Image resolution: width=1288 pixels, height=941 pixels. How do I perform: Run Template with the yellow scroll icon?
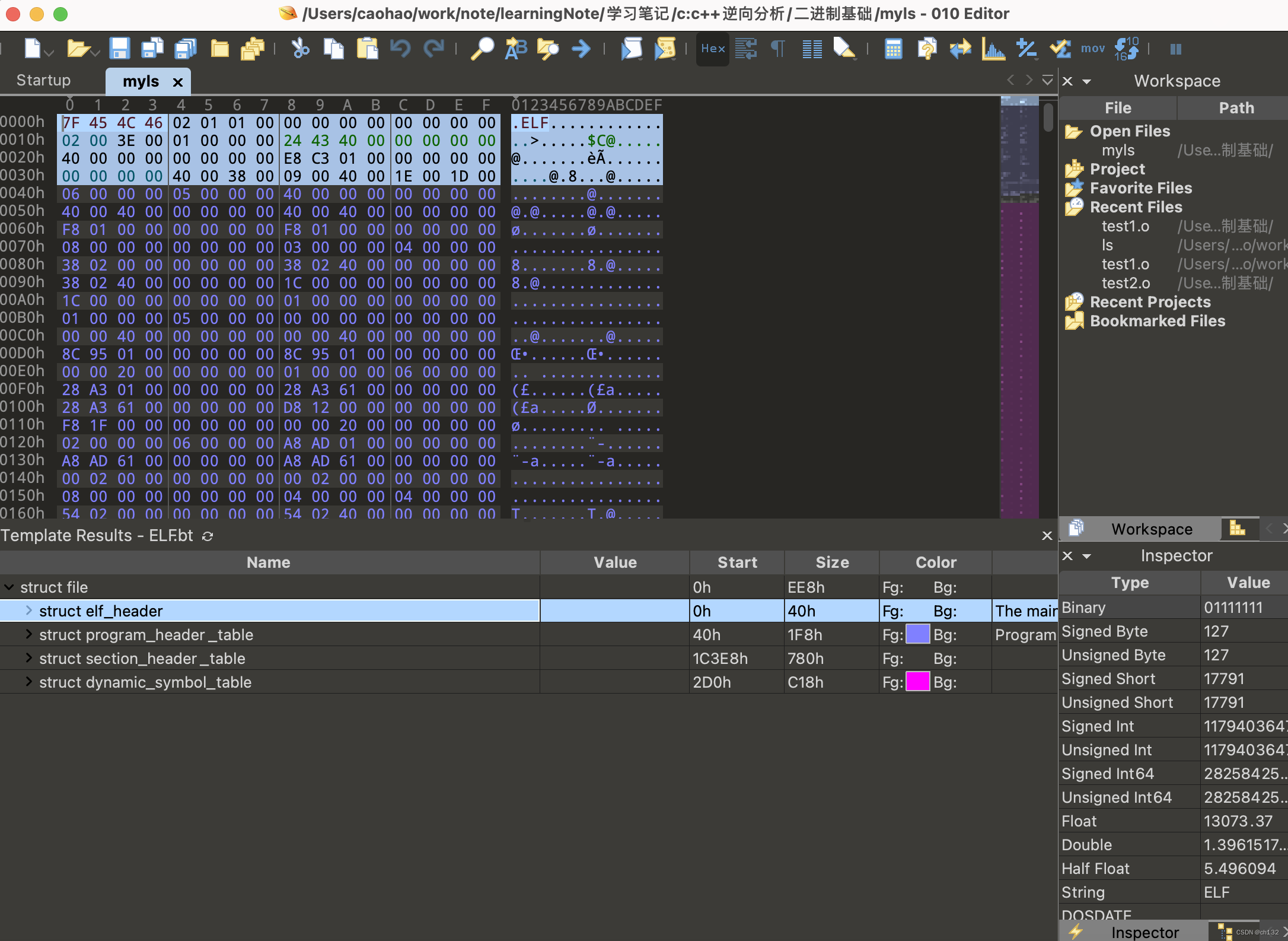[x=665, y=49]
